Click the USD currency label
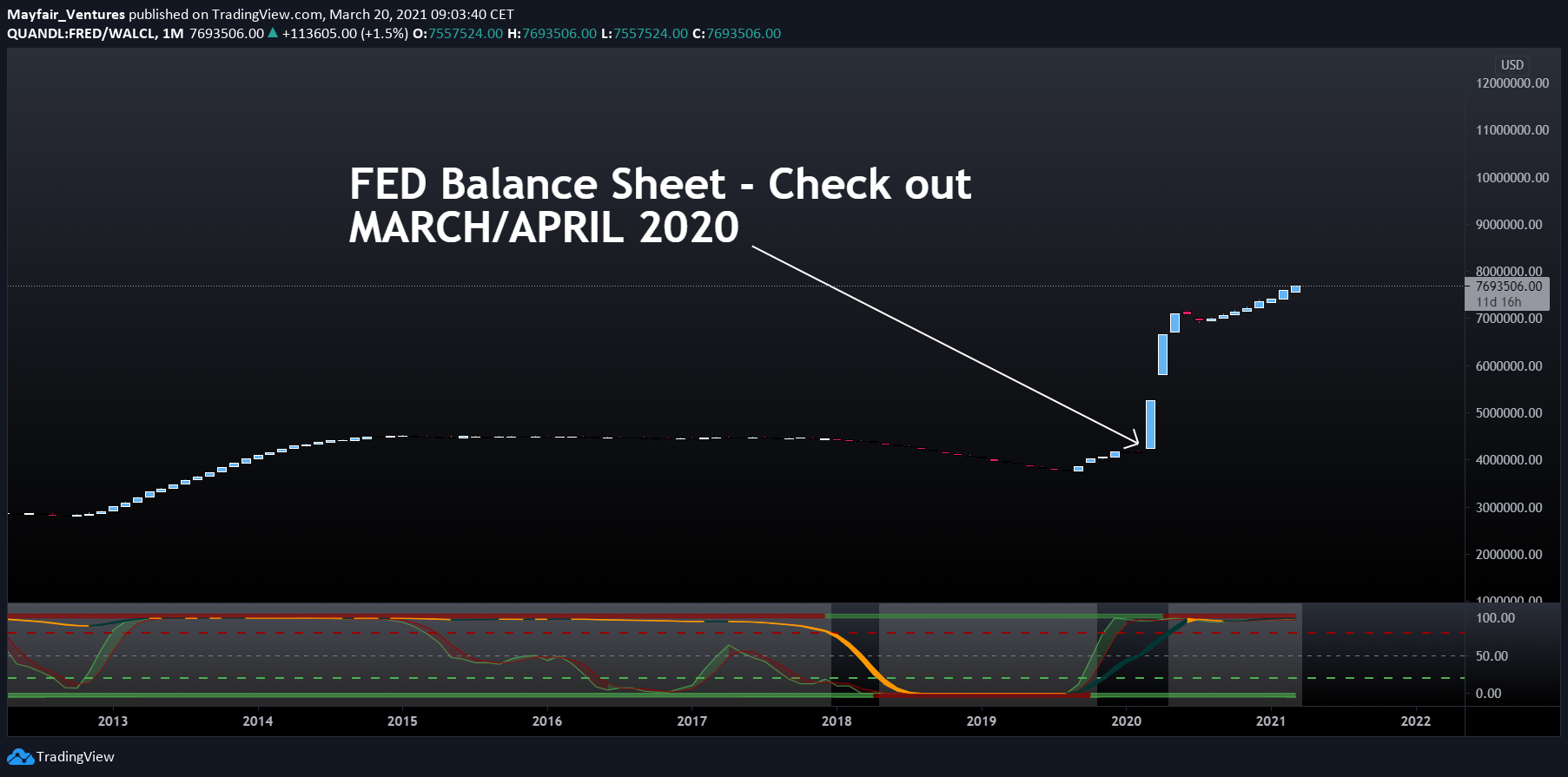 pyautogui.click(x=1512, y=65)
